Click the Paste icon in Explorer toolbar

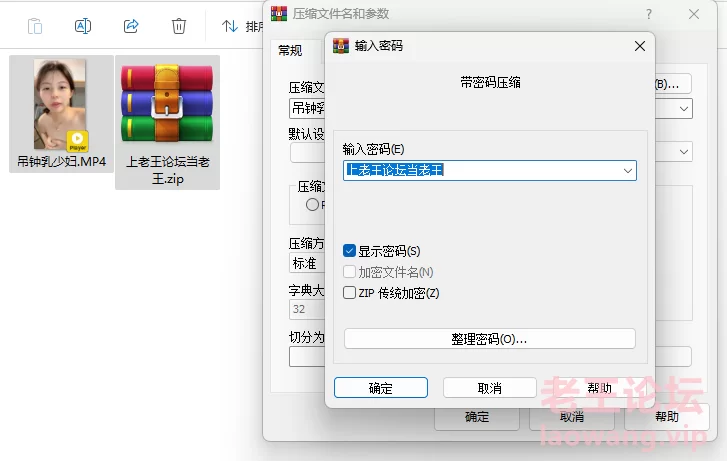pos(35,26)
